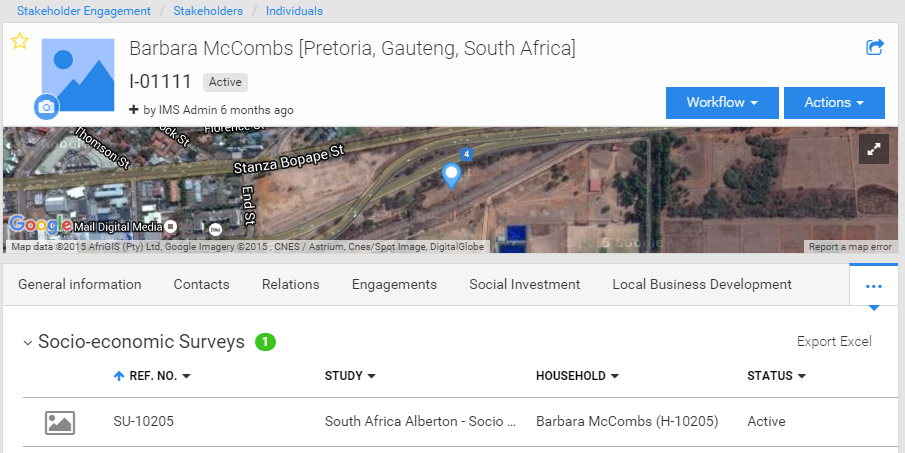Click route 4 shield marker on map
Screen dimensions: 905x453
coord(466,154)
